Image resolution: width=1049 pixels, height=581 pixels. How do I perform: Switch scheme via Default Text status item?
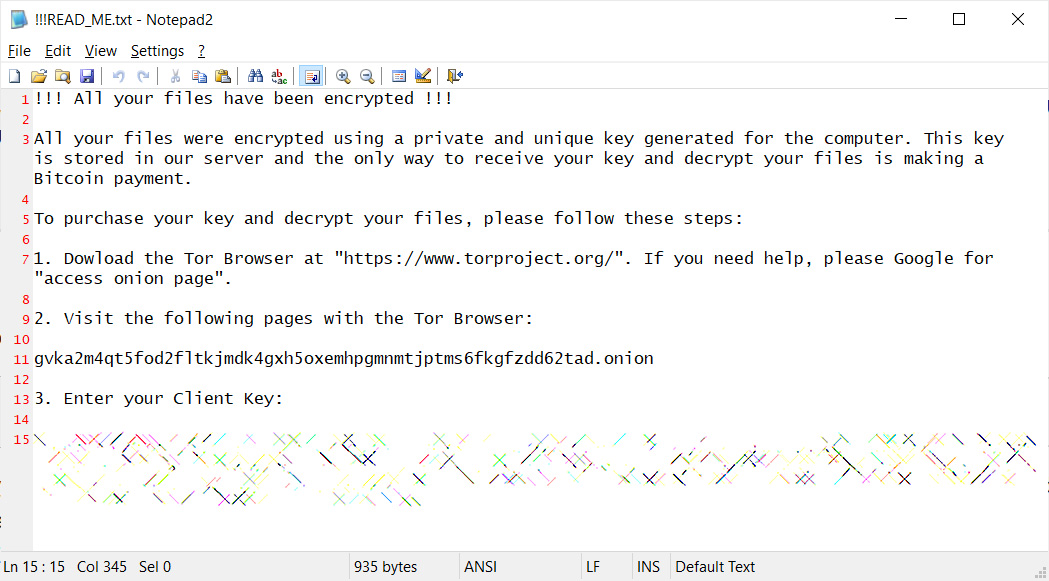715,567
